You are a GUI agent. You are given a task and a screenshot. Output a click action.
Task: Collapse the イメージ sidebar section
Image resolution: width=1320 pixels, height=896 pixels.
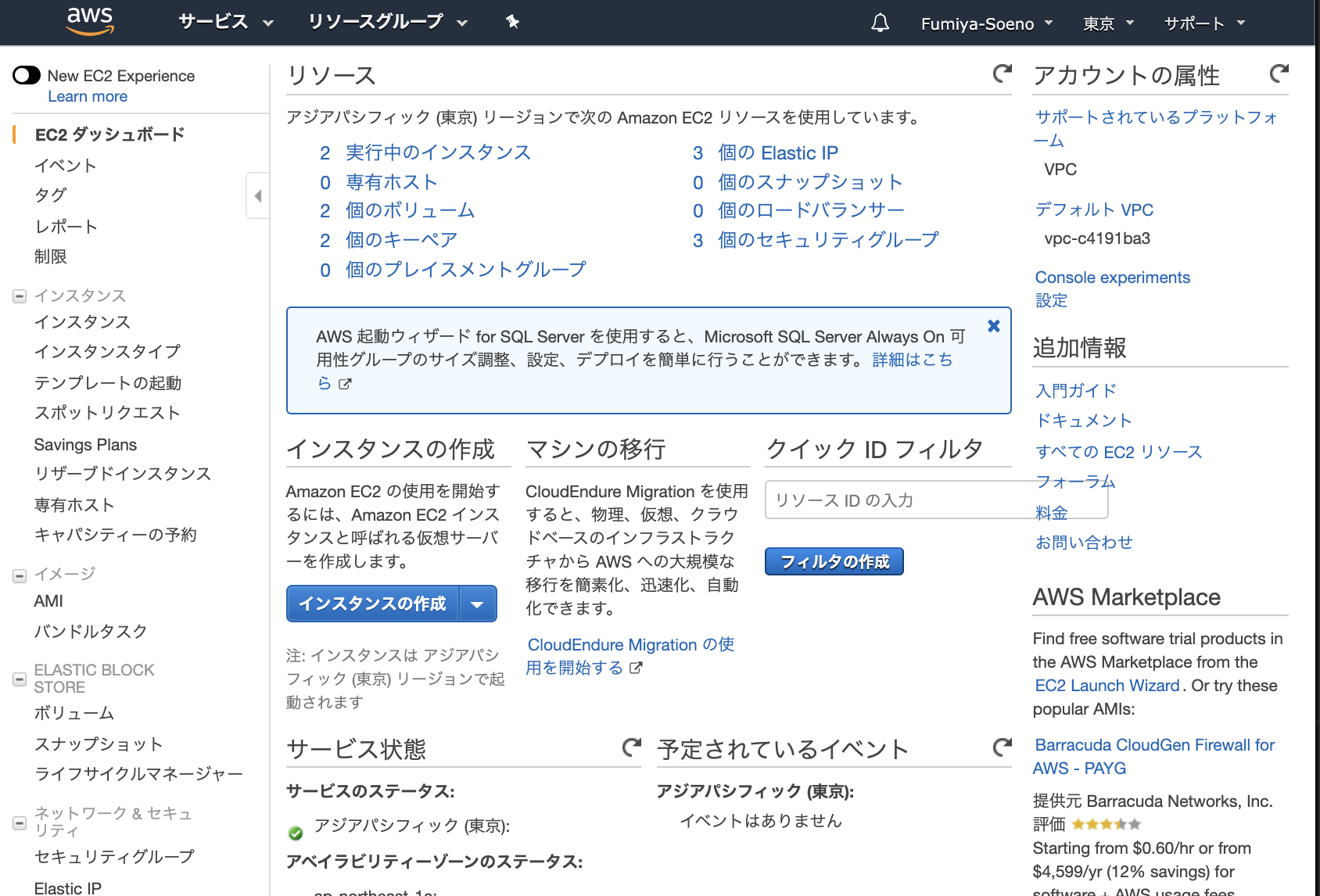tap(18, 575)
